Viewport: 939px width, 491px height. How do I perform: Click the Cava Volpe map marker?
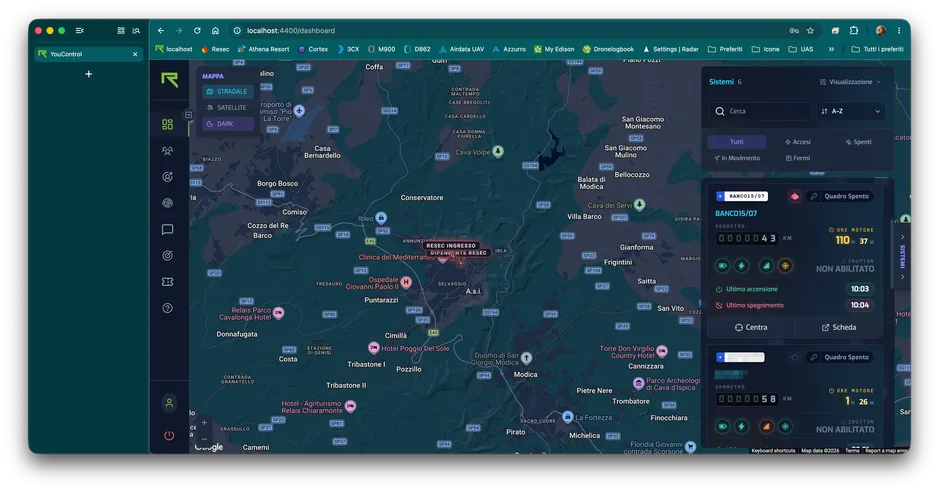pyautogui.click(x=498, y=151)
